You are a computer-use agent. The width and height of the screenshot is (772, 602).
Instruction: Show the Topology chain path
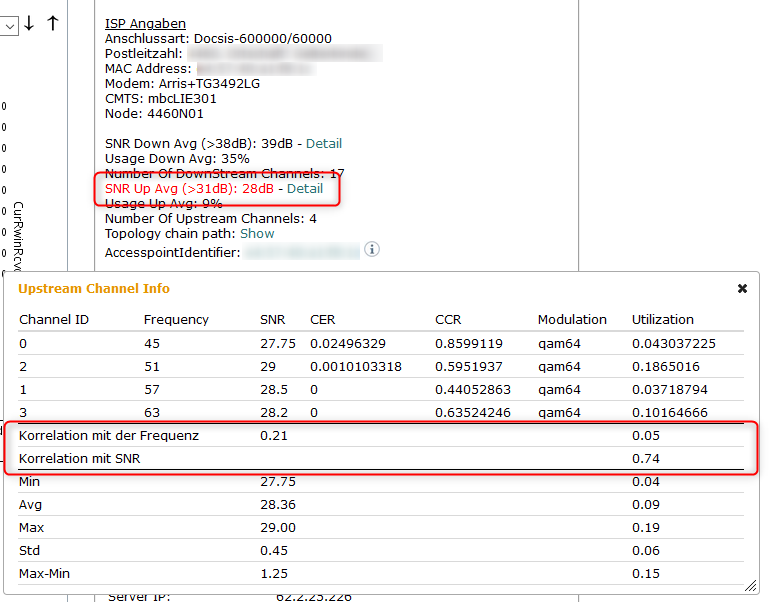(257, 233)
